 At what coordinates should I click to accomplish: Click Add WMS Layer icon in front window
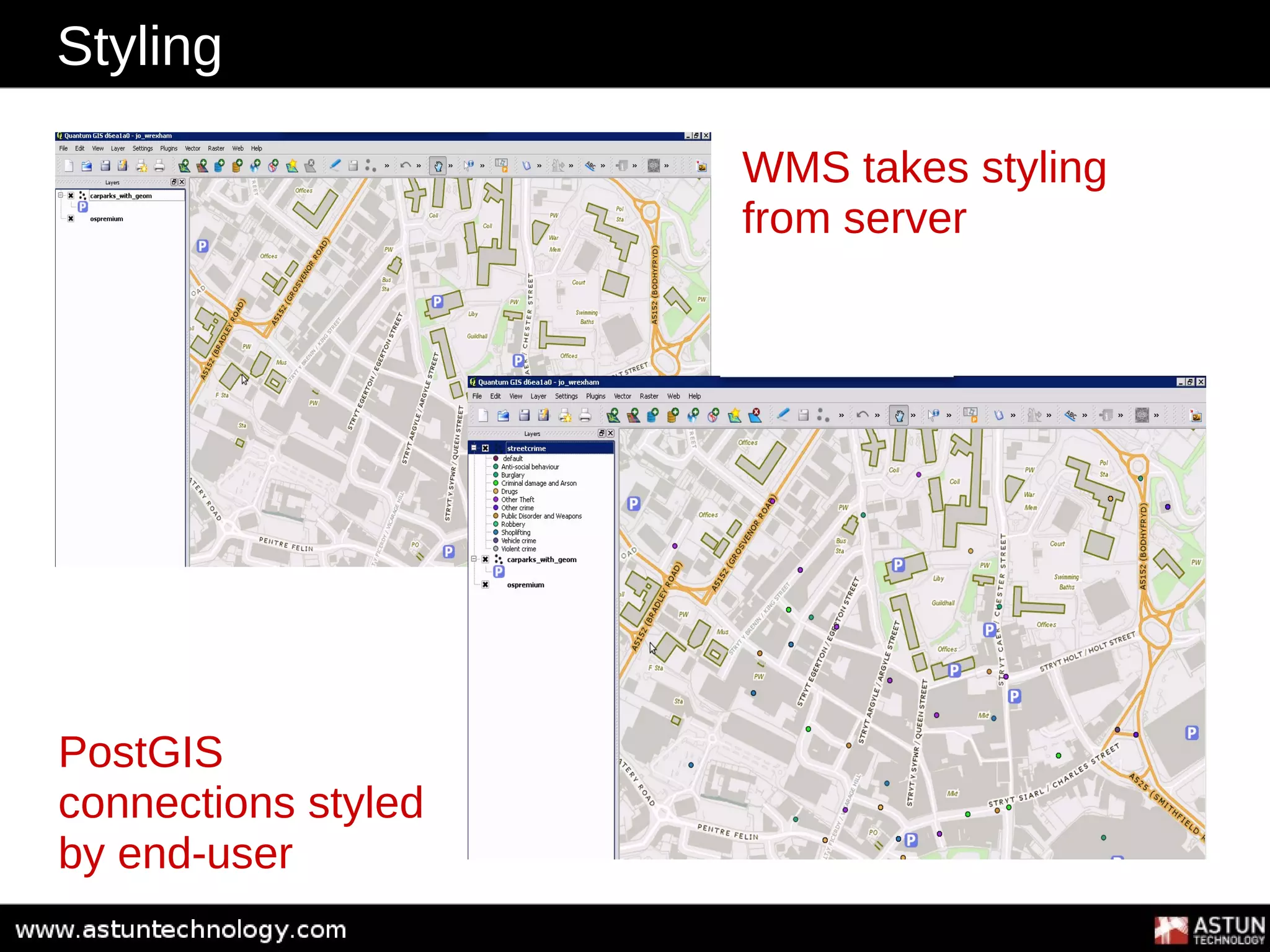[693, 415]
